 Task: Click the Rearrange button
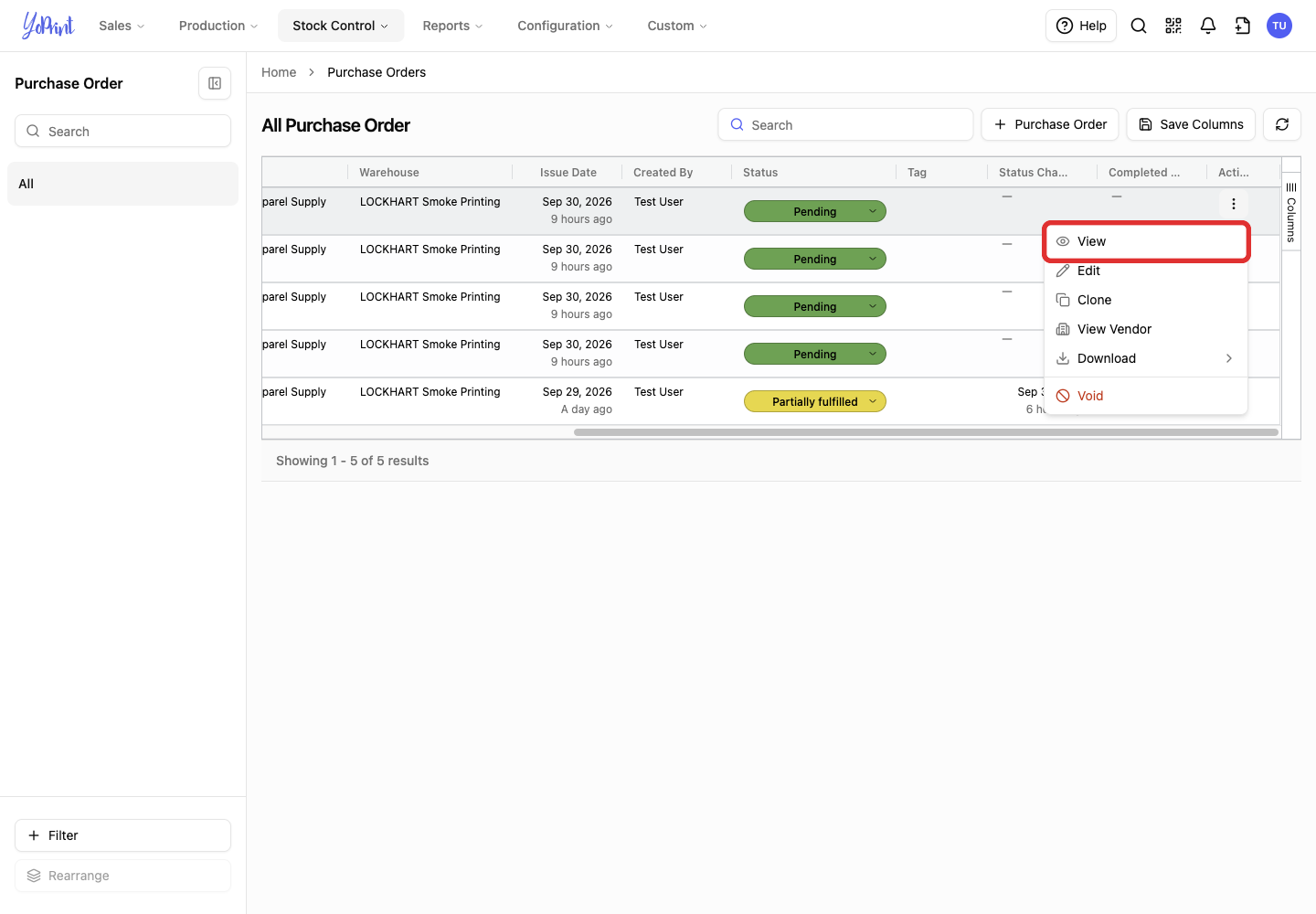click(x=122, y=876)
